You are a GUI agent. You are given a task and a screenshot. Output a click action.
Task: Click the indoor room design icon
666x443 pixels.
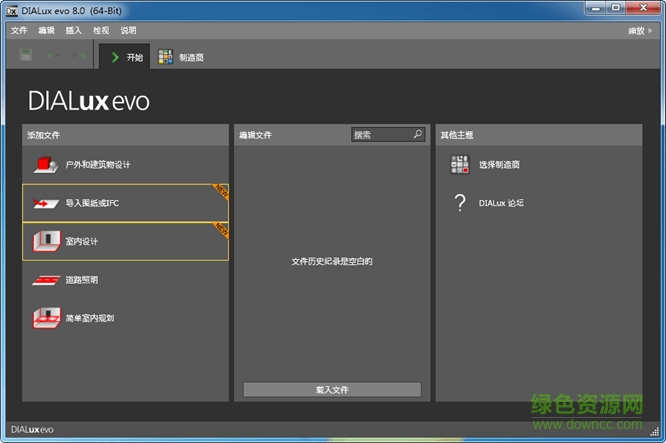pos(46,241)
